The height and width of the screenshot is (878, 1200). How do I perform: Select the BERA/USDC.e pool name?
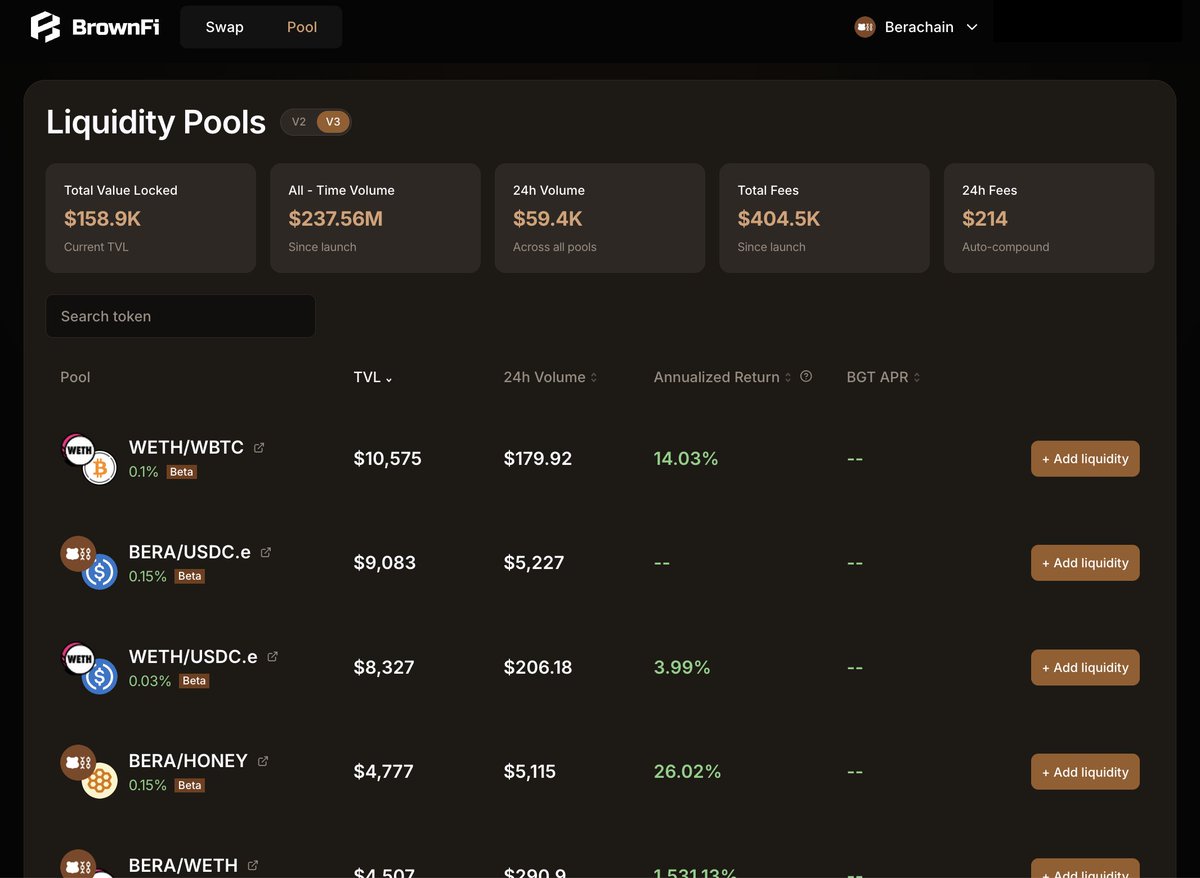(x=190, y=552)
